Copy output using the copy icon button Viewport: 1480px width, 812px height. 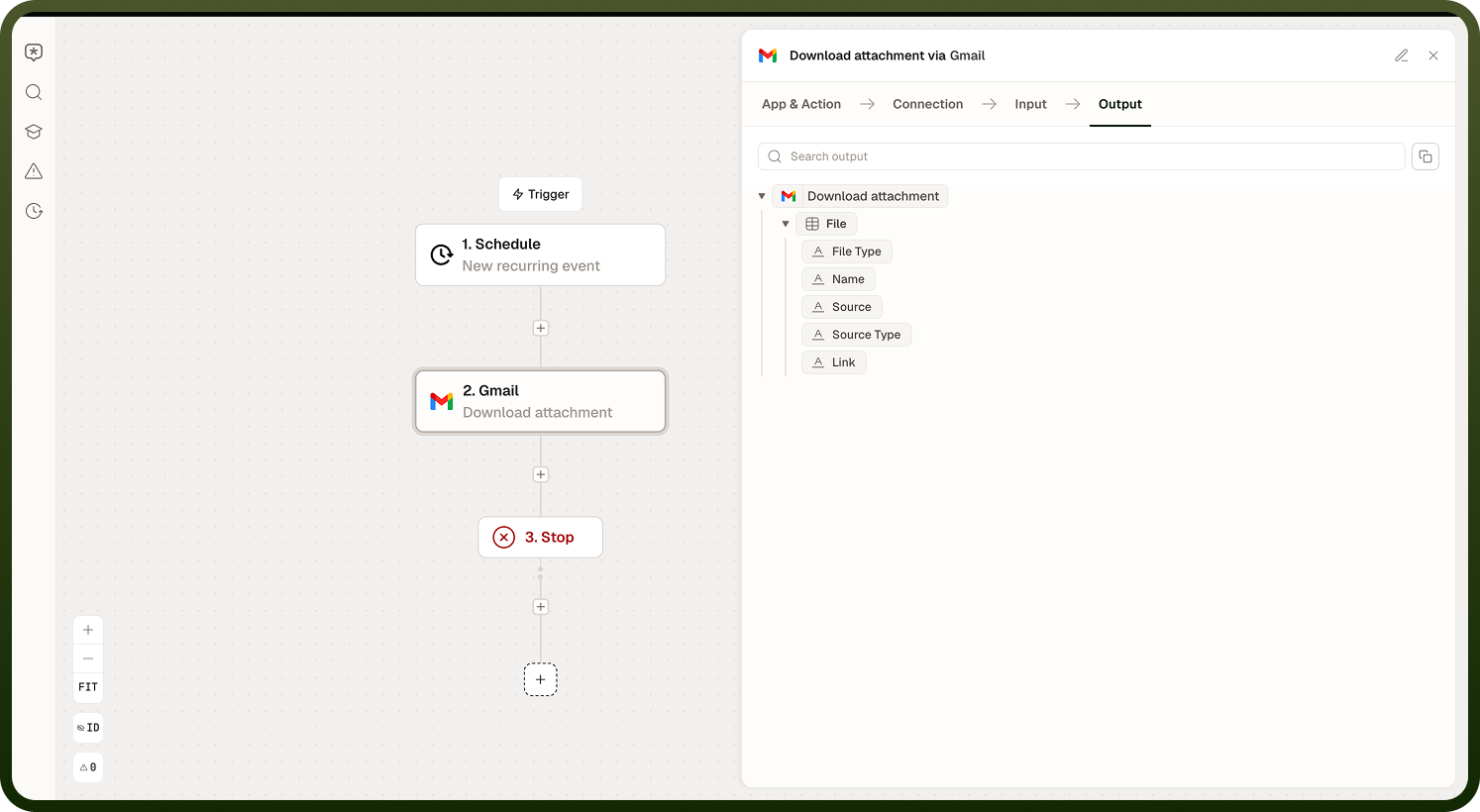click(1426, 156)
